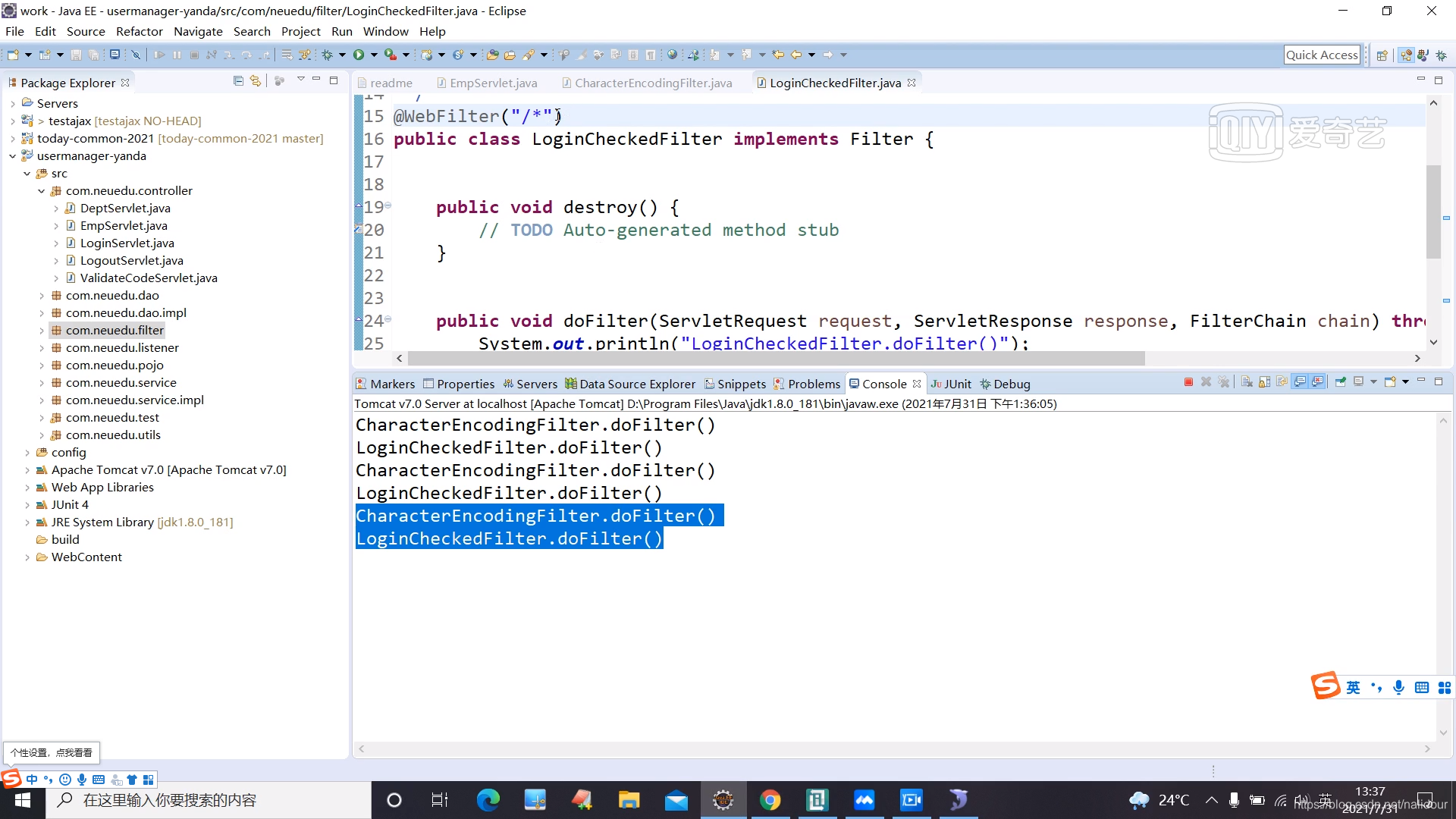
Task: Click the Back navigation arrow in toolbar
Action: (x=796, y=55)
